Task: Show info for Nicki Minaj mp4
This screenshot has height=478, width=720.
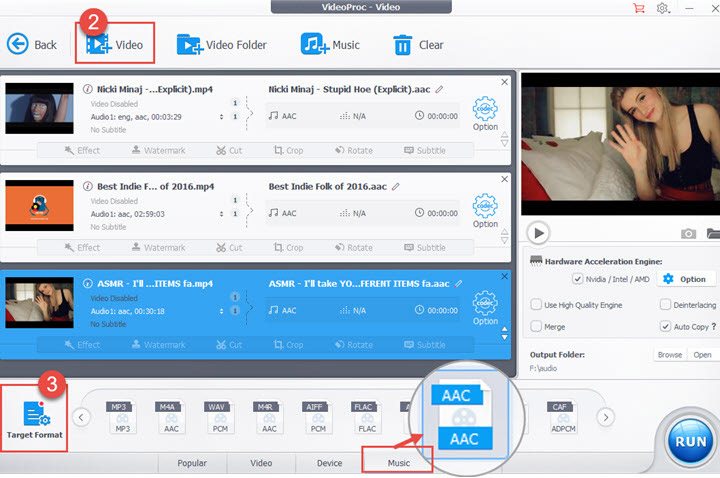Action: [x=88, y=89]
